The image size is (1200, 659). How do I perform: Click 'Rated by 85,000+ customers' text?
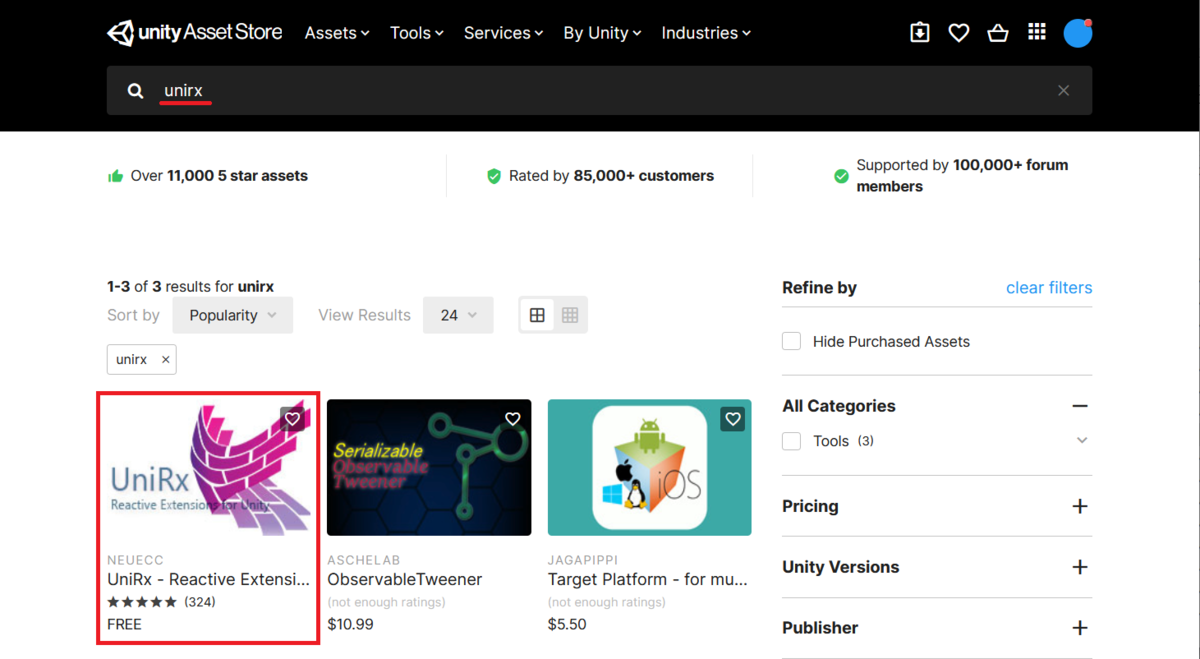pos(611,176)
